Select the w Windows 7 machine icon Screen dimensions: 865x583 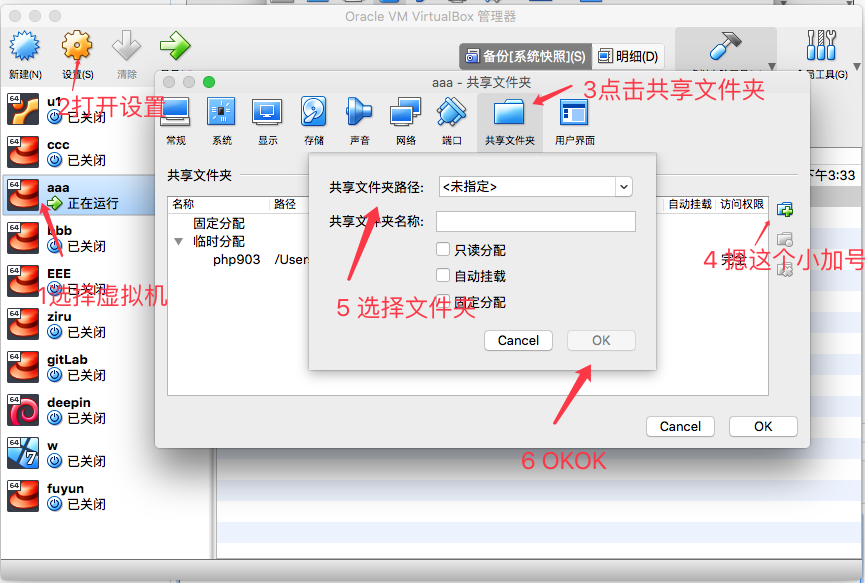tap(23, 453)
